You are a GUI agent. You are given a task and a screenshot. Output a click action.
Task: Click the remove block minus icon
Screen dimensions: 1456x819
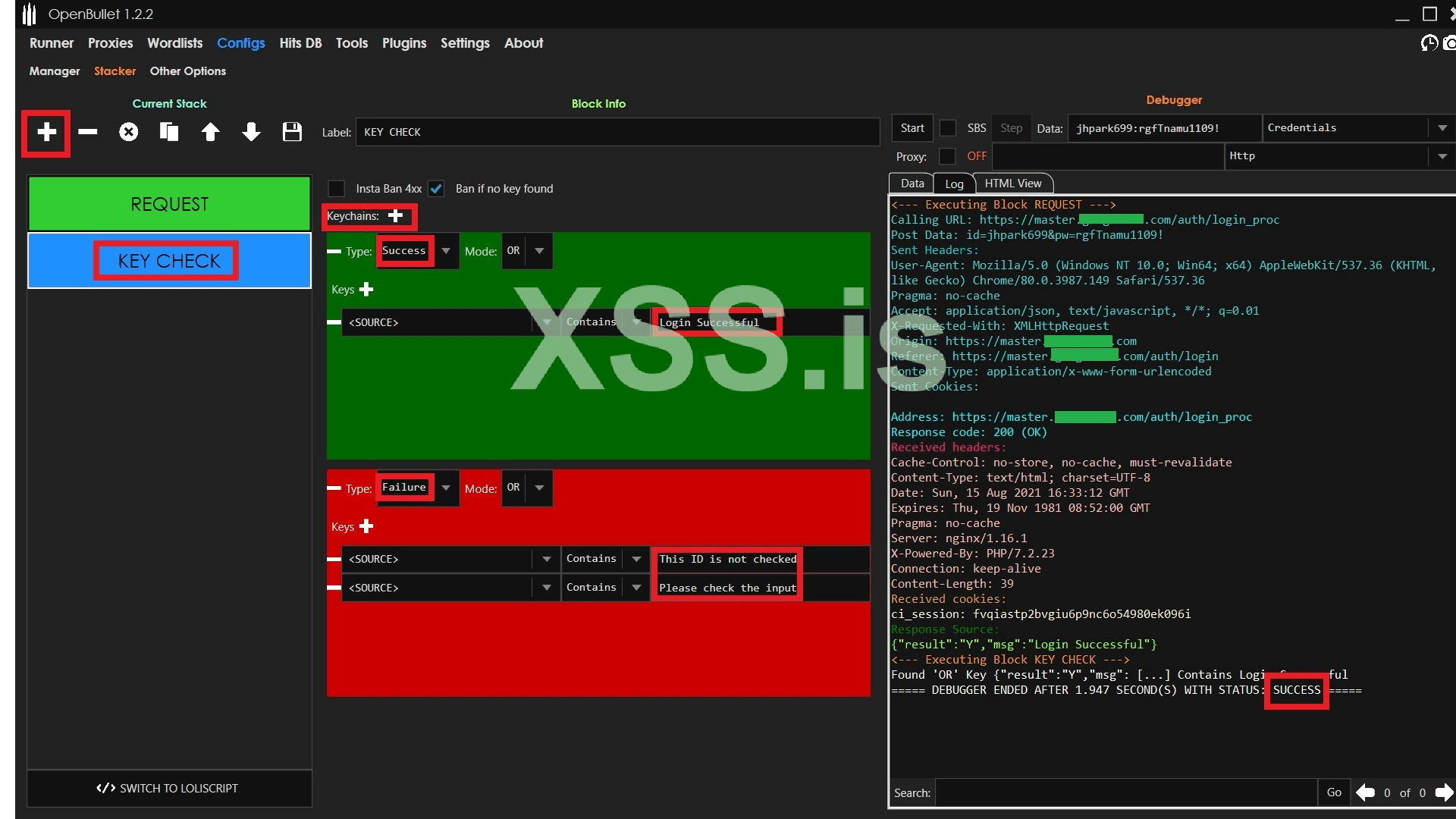88,133
